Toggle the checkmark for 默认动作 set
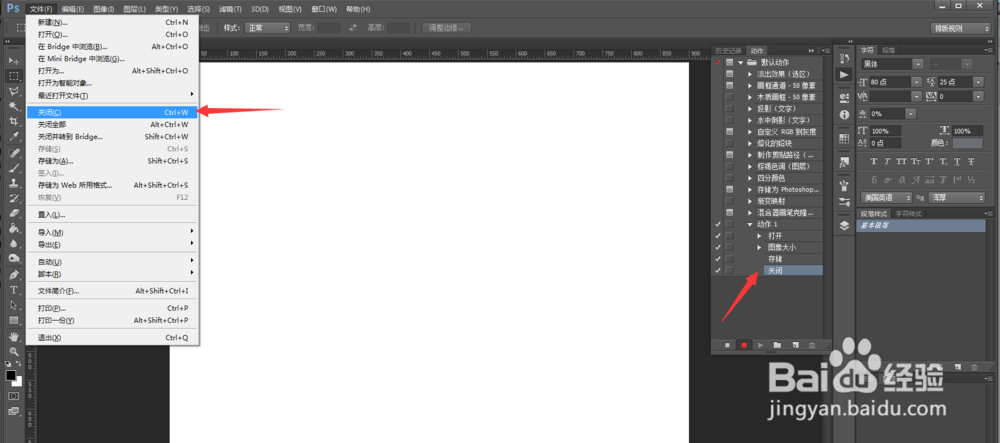The width and height of the screenshot is (1000, 443). 718,62
